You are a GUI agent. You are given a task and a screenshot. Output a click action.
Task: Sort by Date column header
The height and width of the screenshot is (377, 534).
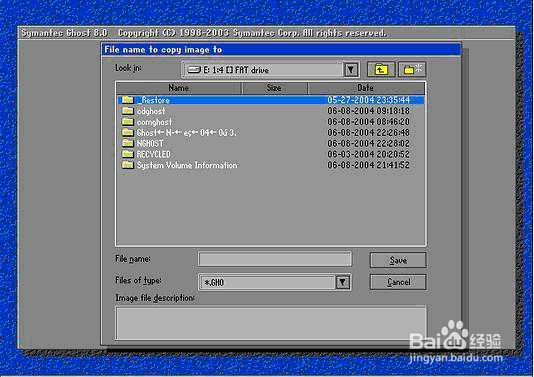coord(366,88)
